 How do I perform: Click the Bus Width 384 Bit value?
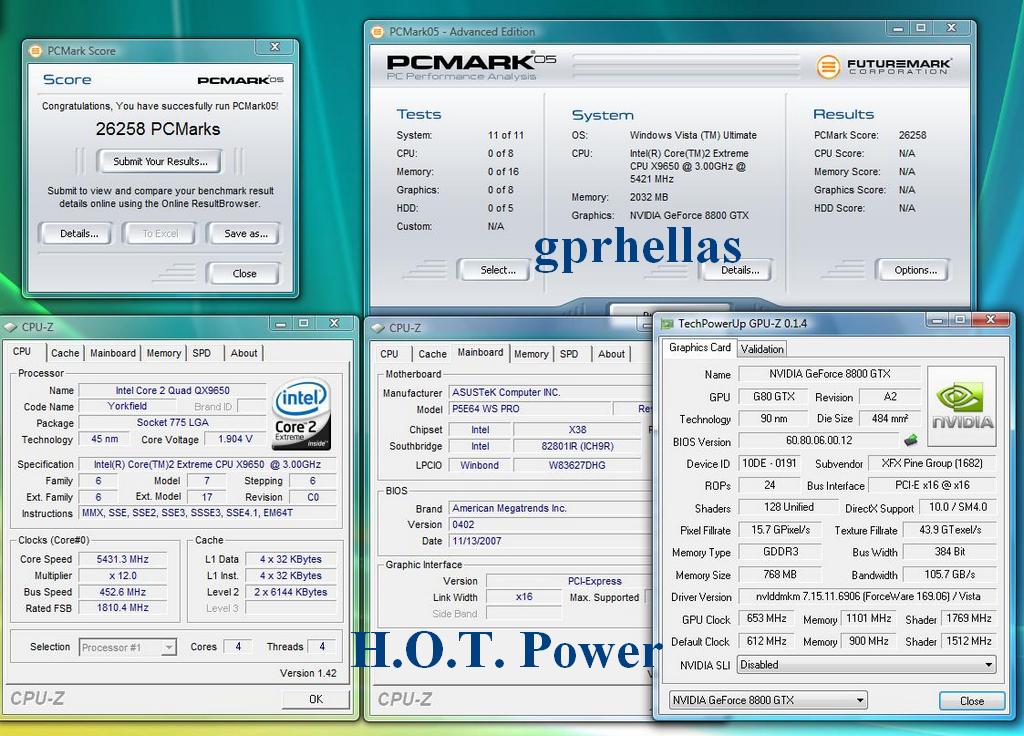point(950,552)
